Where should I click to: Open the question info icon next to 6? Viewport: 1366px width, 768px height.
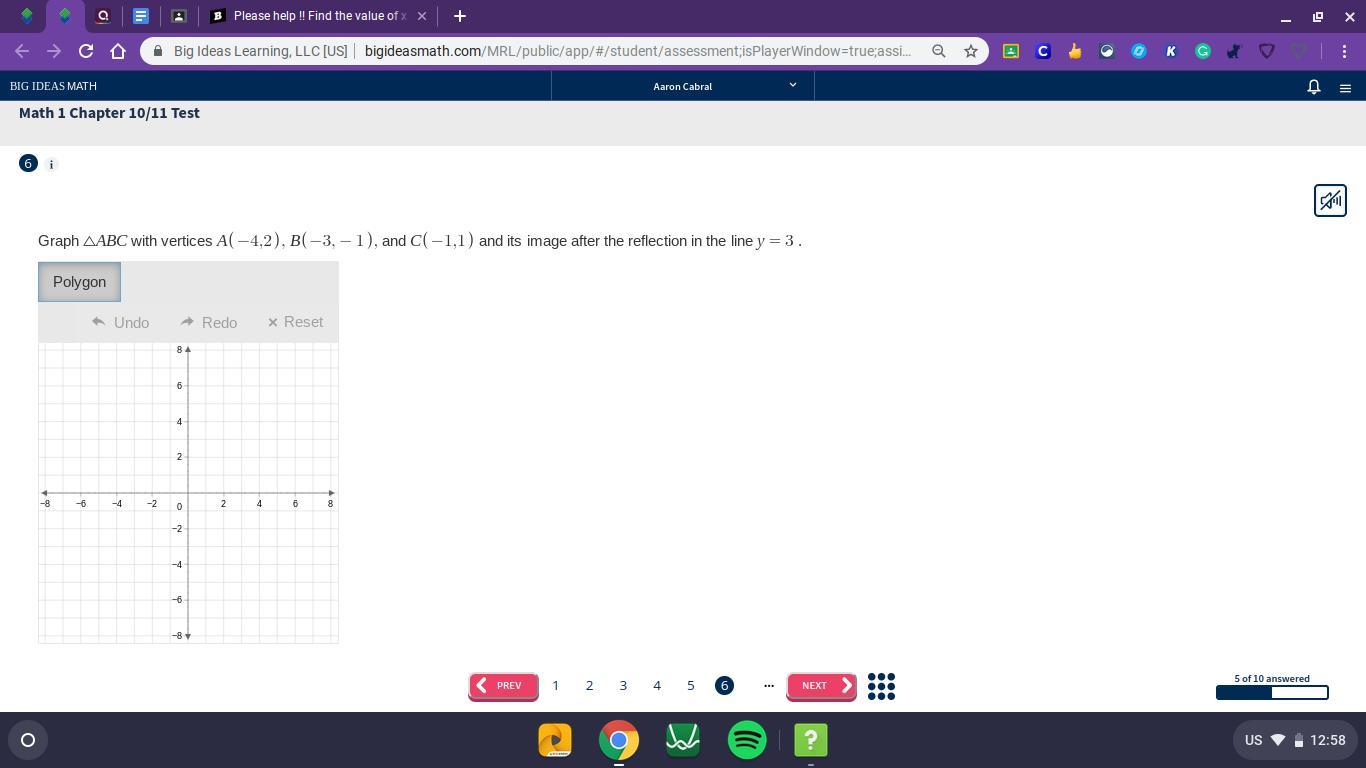(52, 164)
